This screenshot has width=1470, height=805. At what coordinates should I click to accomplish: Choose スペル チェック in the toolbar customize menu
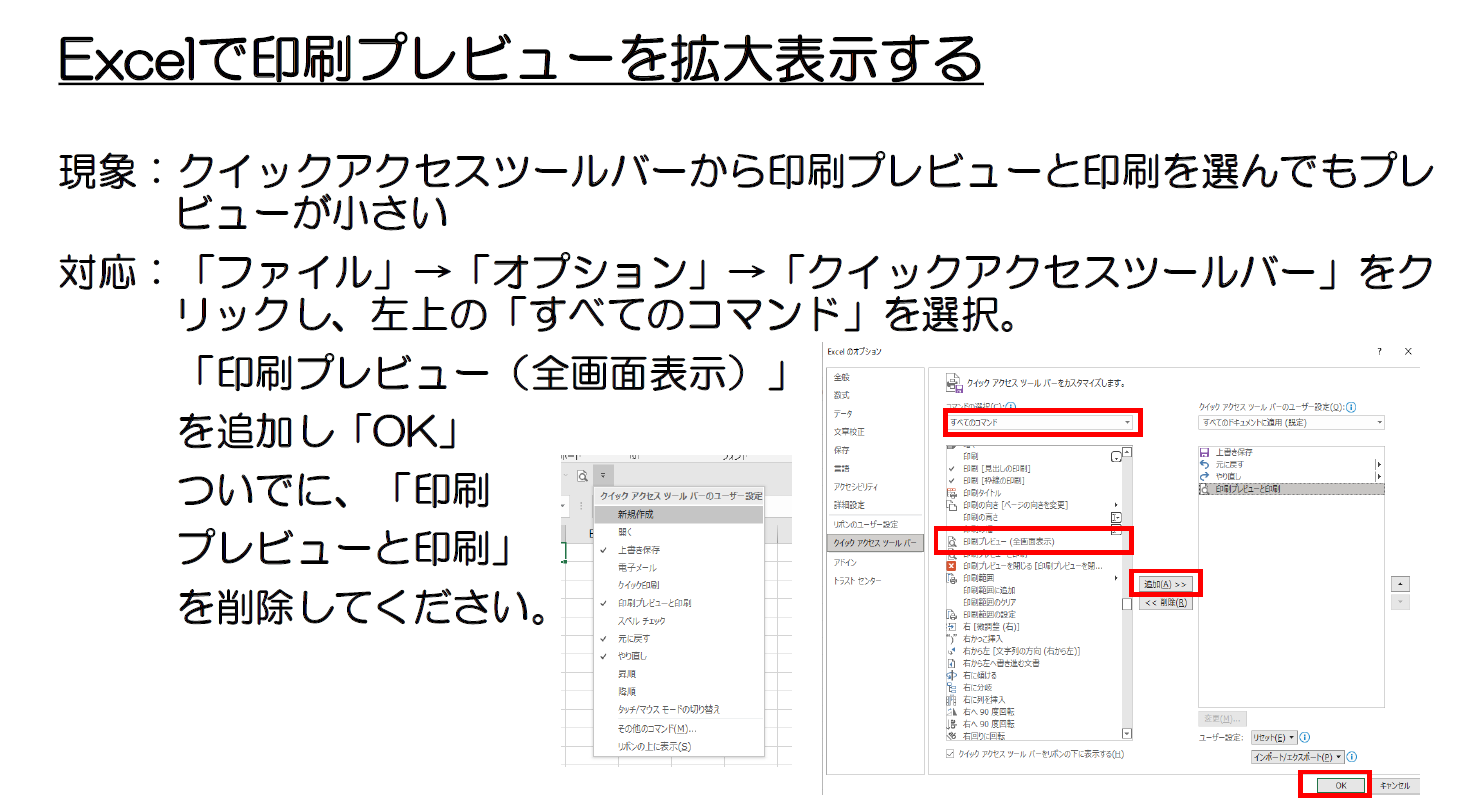(678, 621)
